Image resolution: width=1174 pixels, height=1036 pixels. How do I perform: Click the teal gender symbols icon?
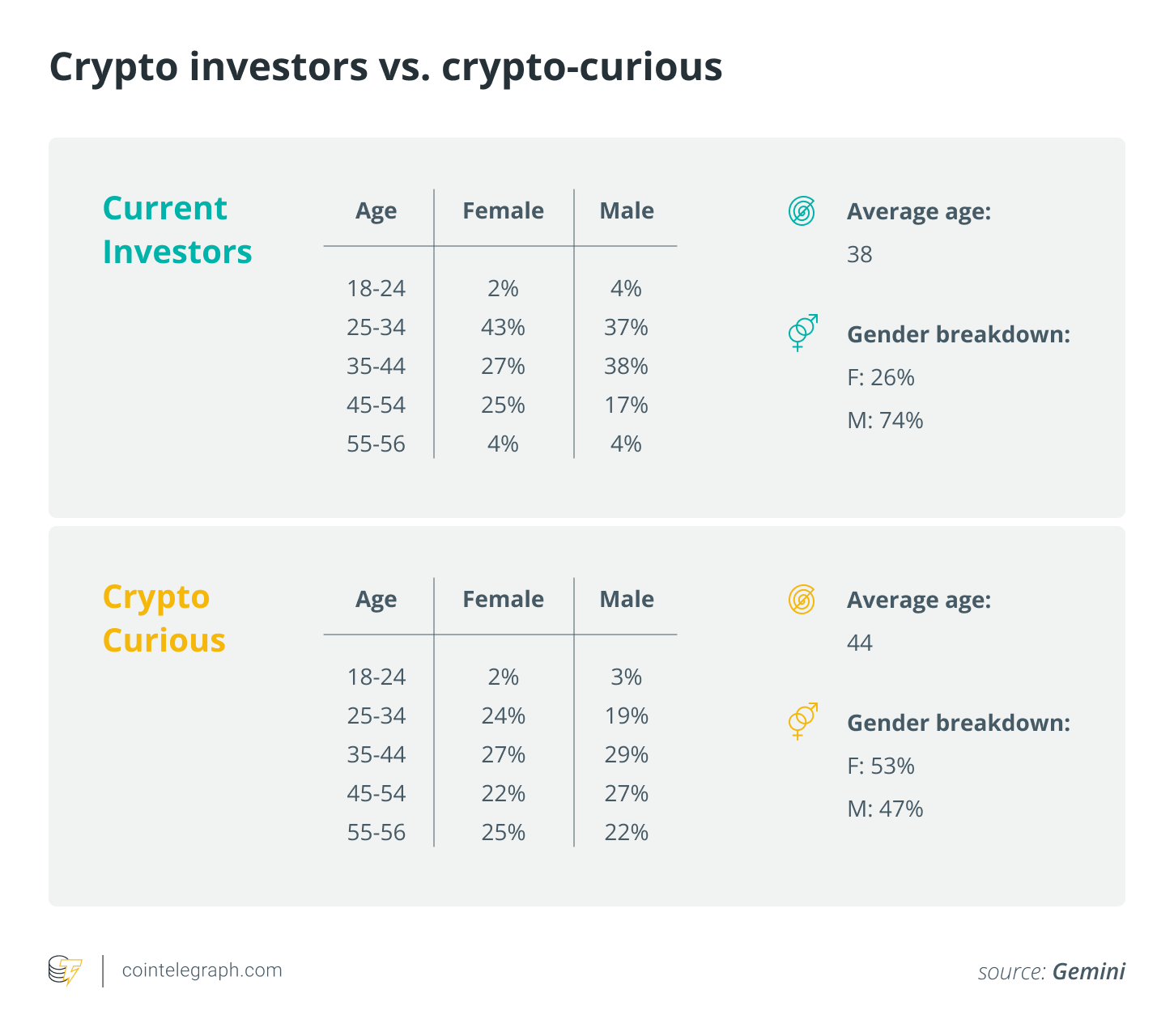(x=802, y=332)
